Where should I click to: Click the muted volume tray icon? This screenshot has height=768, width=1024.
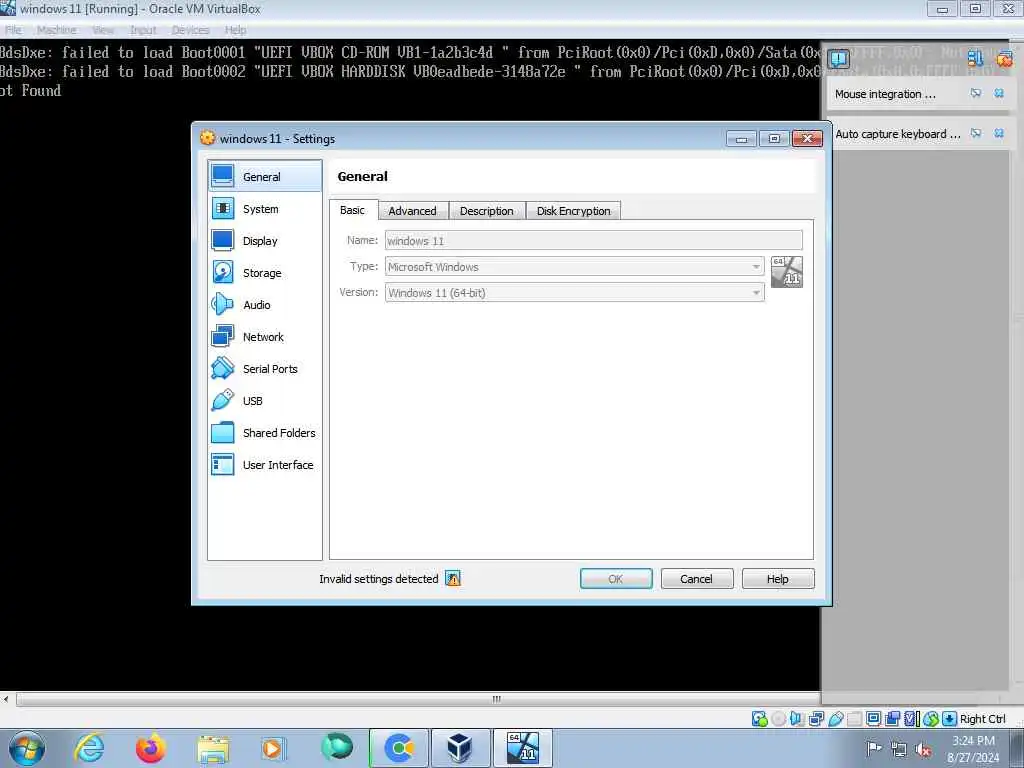[x=923, y=749]
